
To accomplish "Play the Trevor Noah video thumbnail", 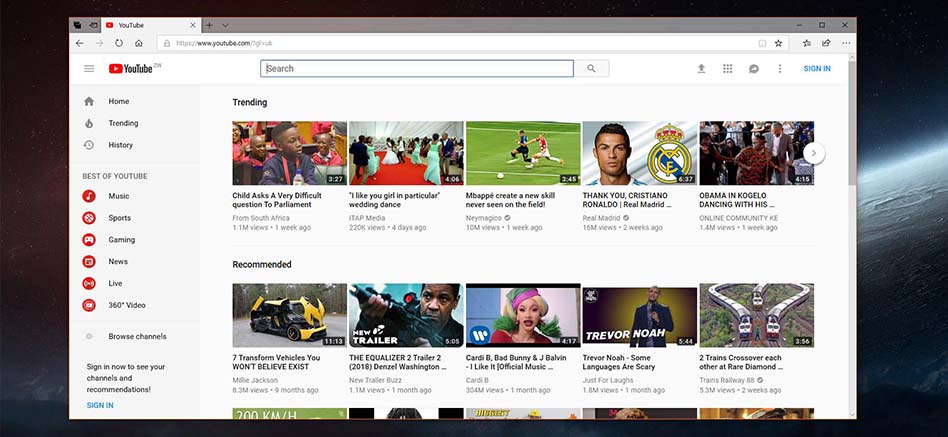I will [x=640, y=315].
